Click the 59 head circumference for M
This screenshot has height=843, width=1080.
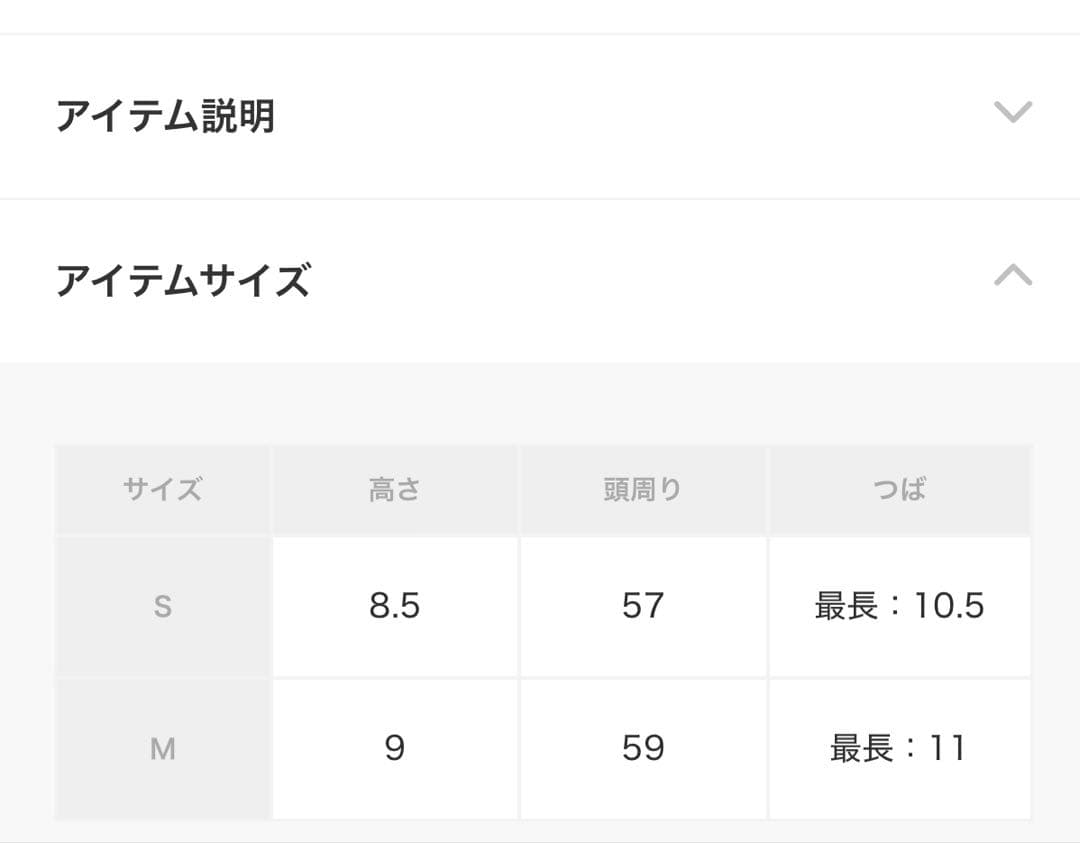643,748
